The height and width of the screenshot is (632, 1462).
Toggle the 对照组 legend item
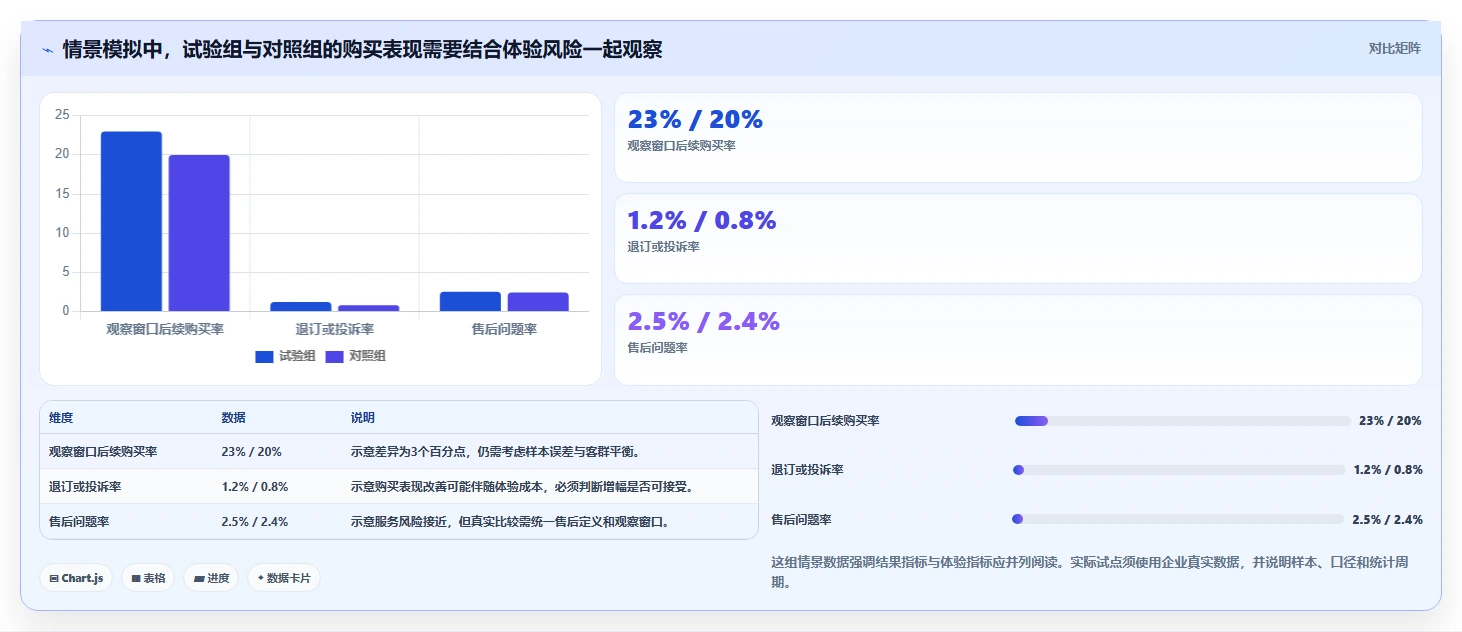(x=356, y=356)
